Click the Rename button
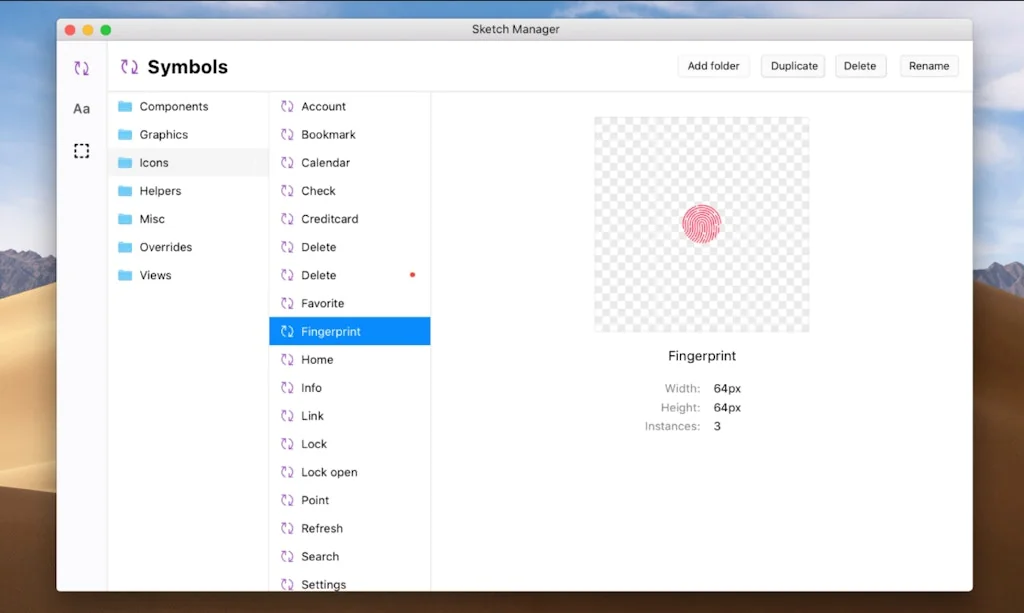Viewport: 1024px width, 613px height. (x=928, y=65)
